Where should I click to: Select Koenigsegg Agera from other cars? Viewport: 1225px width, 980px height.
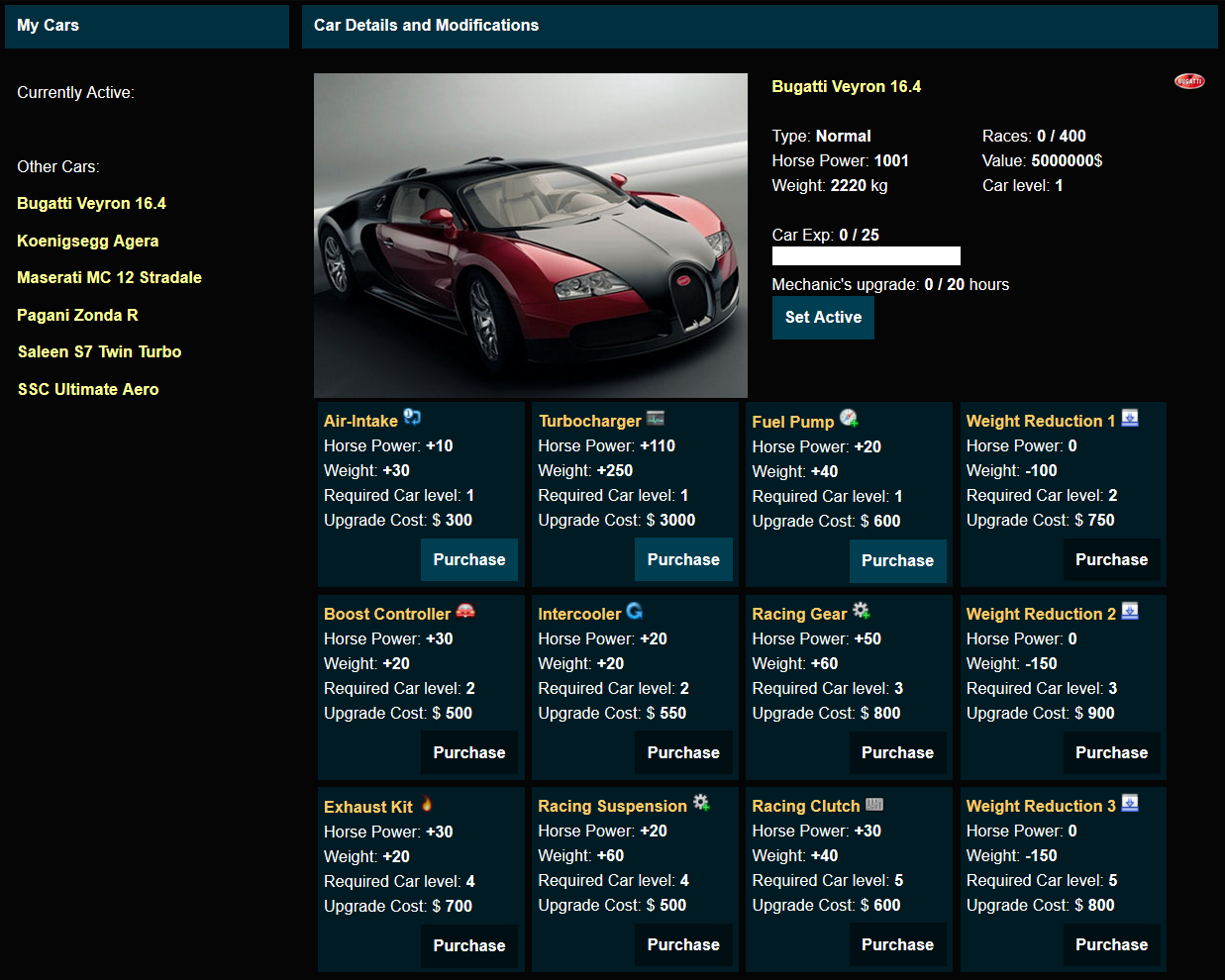click(x=88, y=242)
